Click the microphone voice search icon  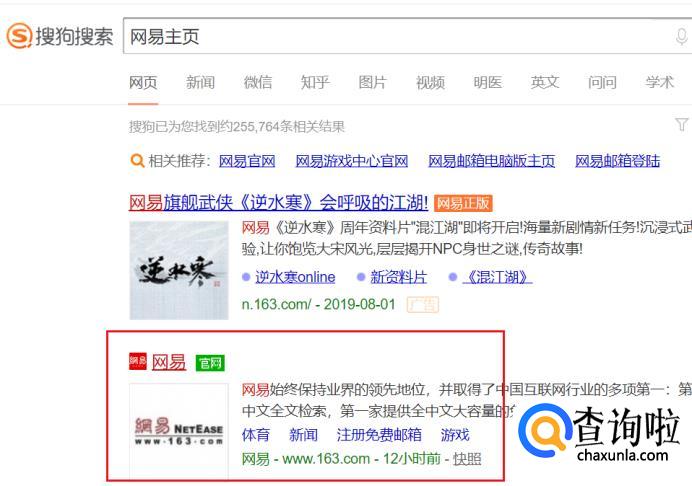point(681,36)
